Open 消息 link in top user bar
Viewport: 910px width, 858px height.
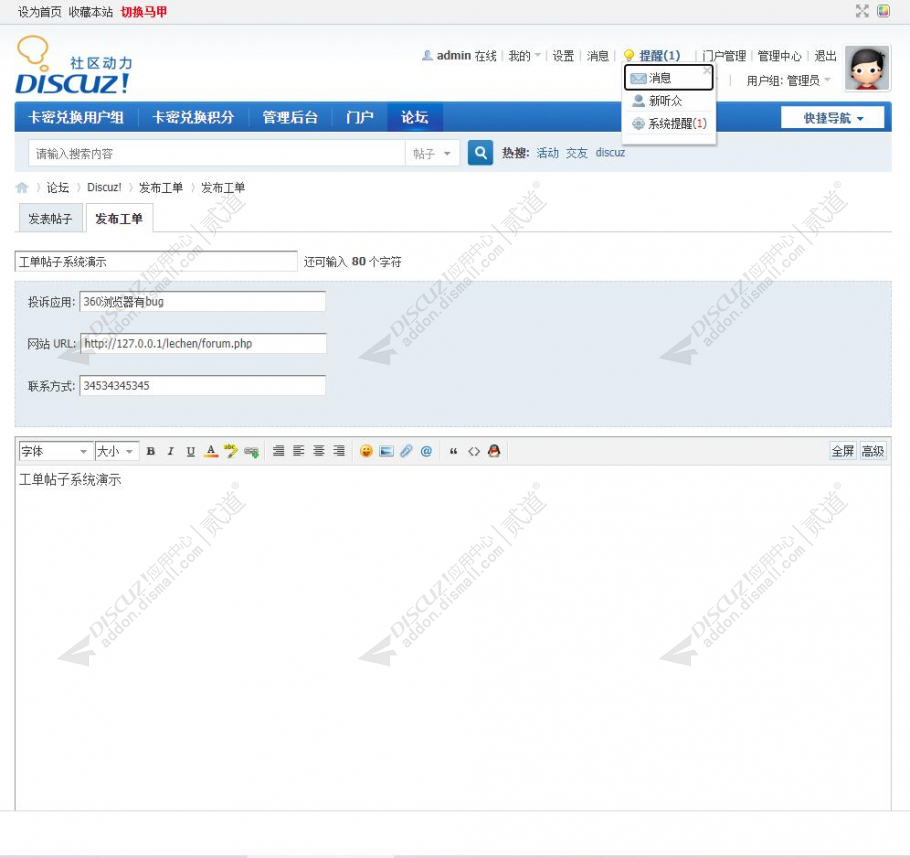tap(597, 55)
